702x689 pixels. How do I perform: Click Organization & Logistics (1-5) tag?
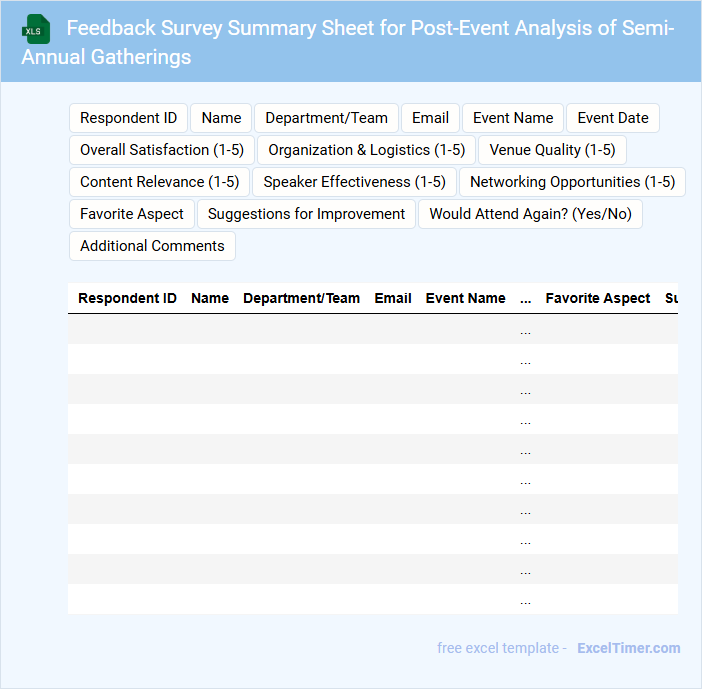(366, 150)
